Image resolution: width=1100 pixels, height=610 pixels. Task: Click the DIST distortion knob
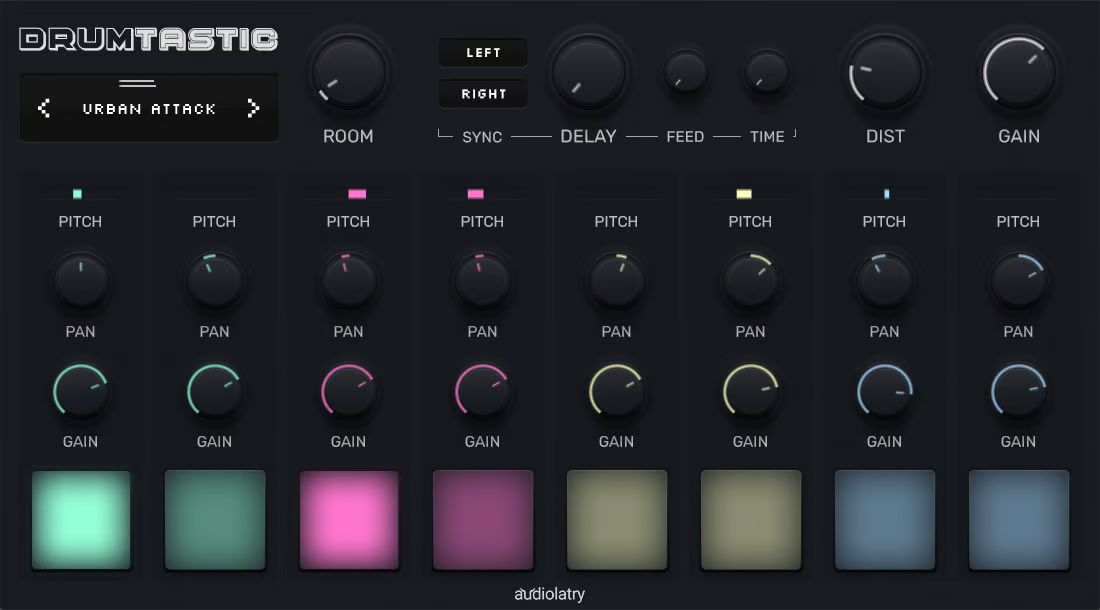point(885,73)
